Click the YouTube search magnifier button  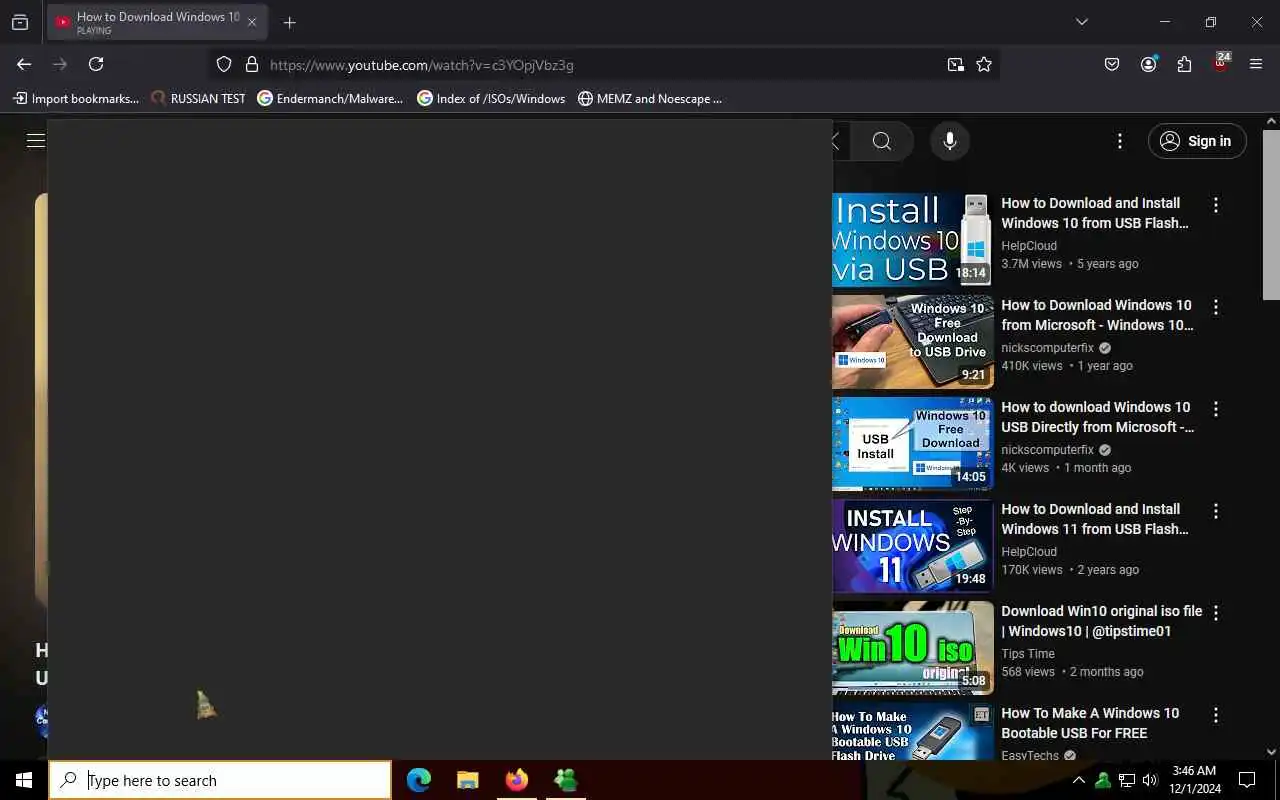click(882, 141)
